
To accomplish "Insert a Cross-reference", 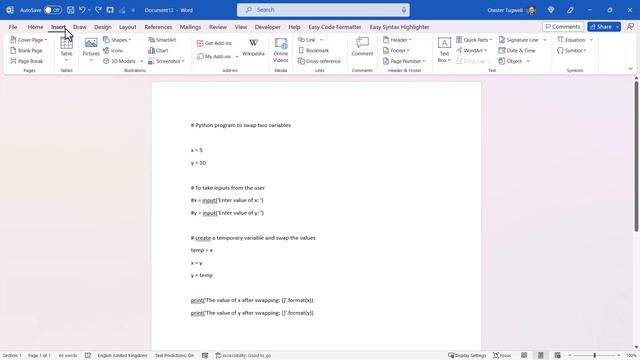I will coord(319,61).
